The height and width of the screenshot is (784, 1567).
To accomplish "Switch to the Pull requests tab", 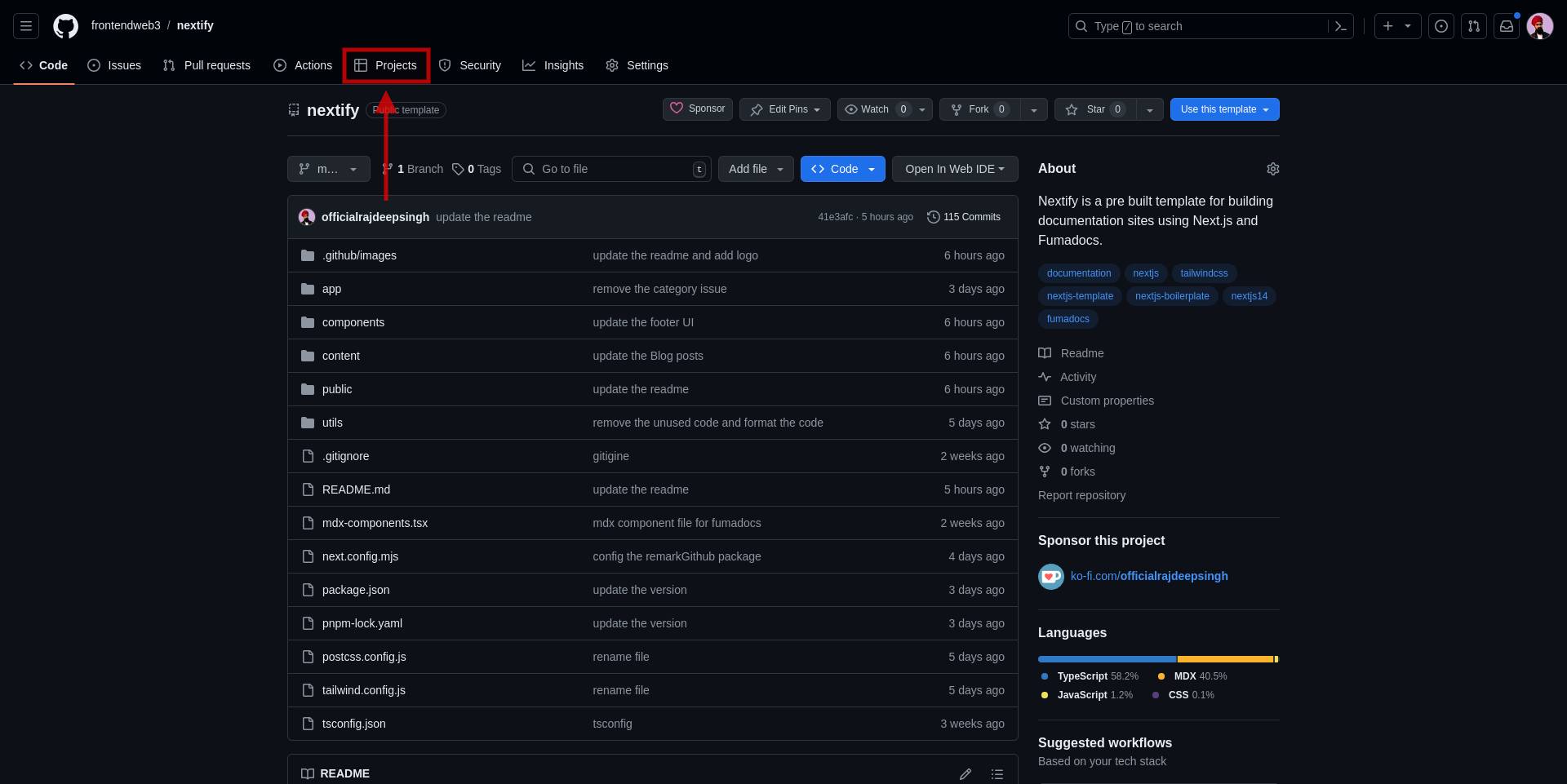I will pos(206,65).
